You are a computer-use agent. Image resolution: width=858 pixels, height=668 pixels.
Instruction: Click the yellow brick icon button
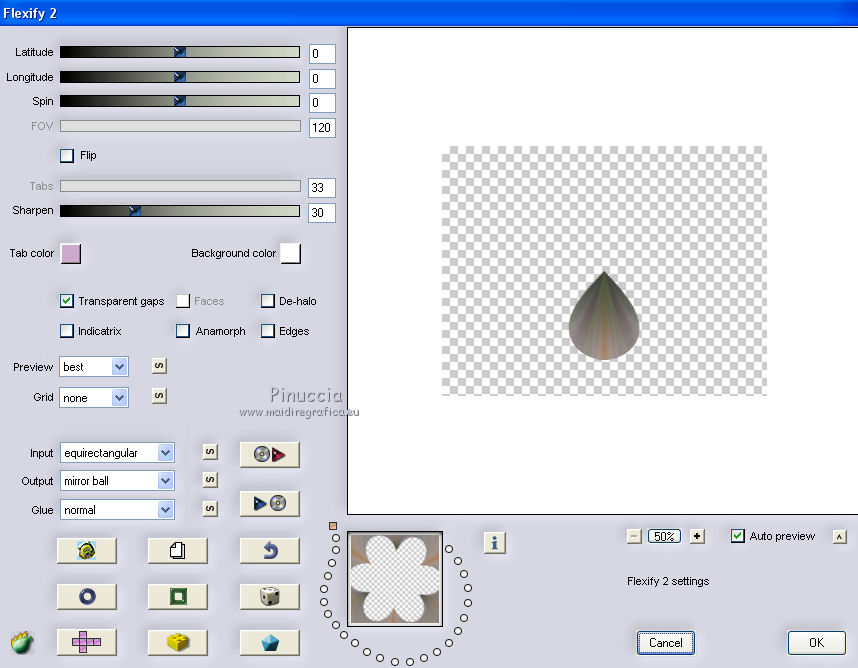tap(178, 642)
